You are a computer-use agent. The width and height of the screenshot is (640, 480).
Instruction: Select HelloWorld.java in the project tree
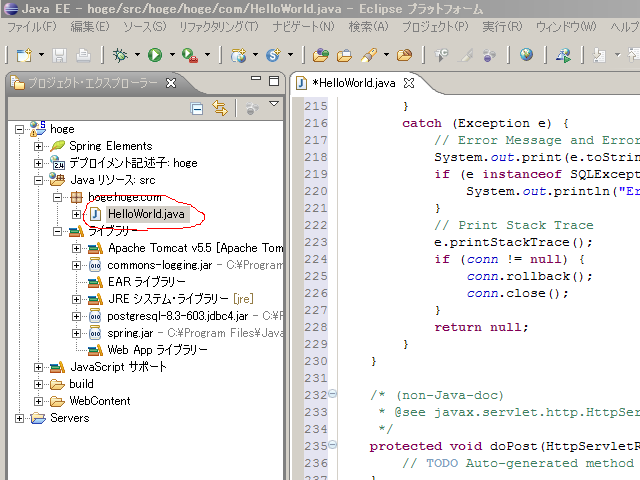point(145,214)
